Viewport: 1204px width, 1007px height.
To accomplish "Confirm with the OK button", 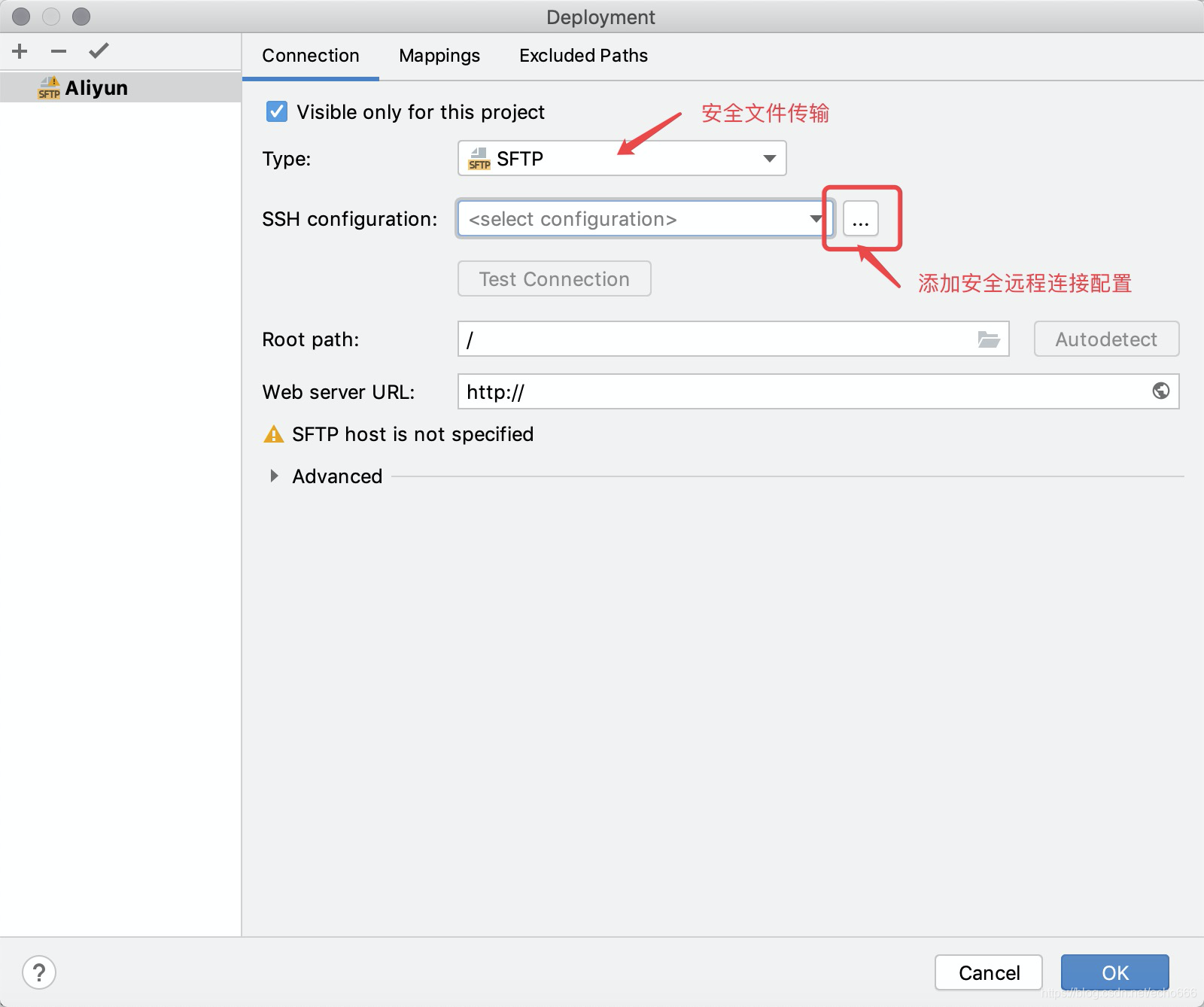I will click(1115, 972).
